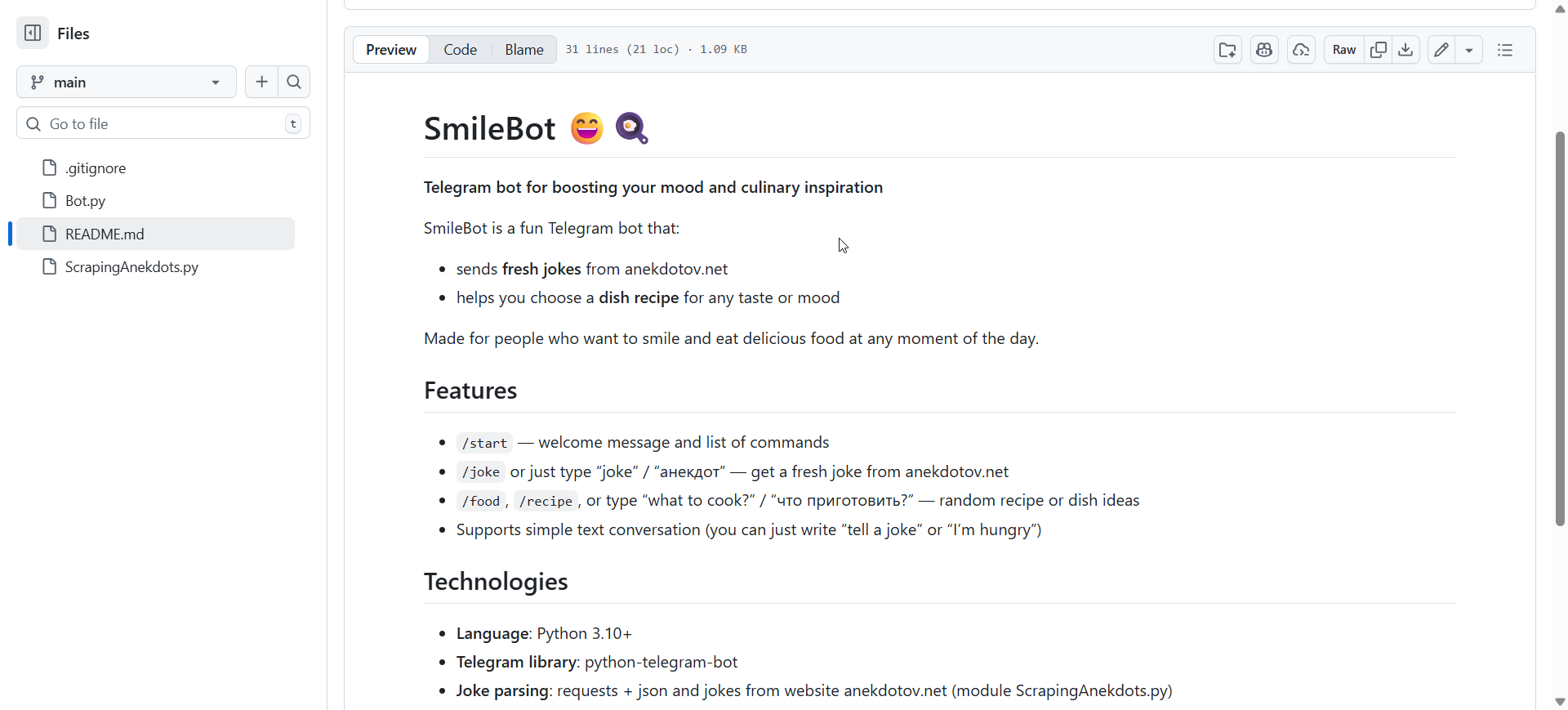The image size is (1568, 710).
Task: Click the 't' shortcut hint in search field
Action: pos(293,124)
